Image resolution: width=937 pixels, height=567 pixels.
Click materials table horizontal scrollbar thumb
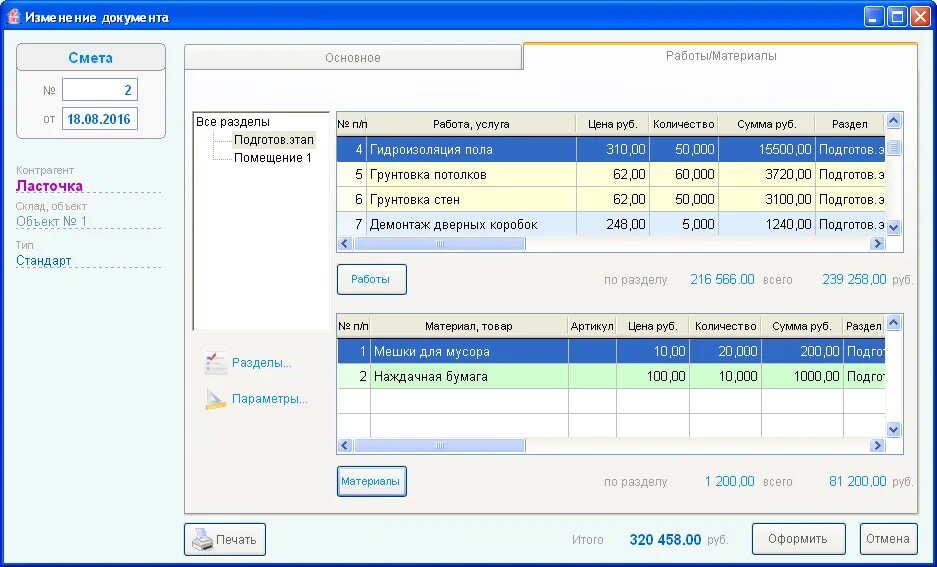440,446
